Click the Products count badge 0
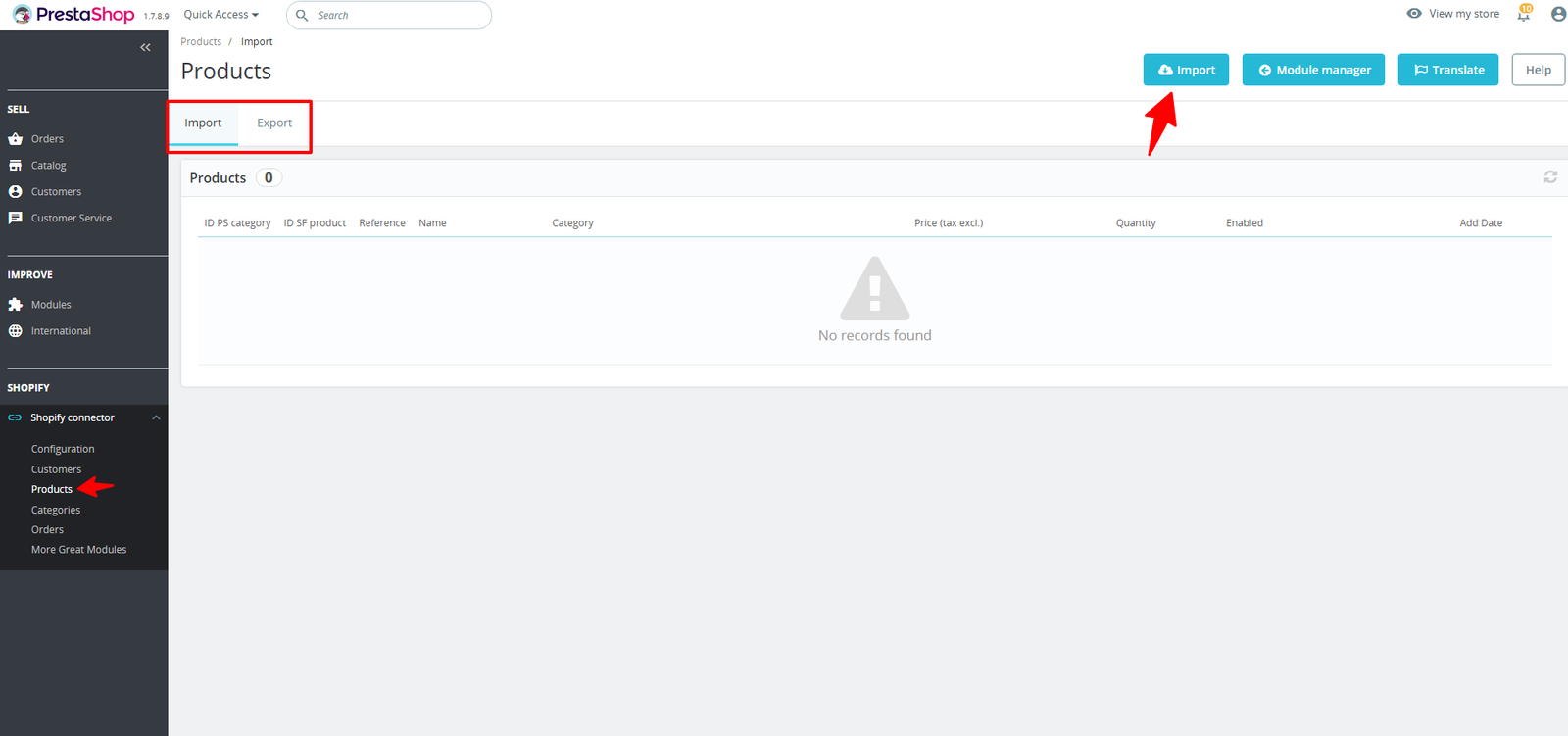 tap(269, 177)
